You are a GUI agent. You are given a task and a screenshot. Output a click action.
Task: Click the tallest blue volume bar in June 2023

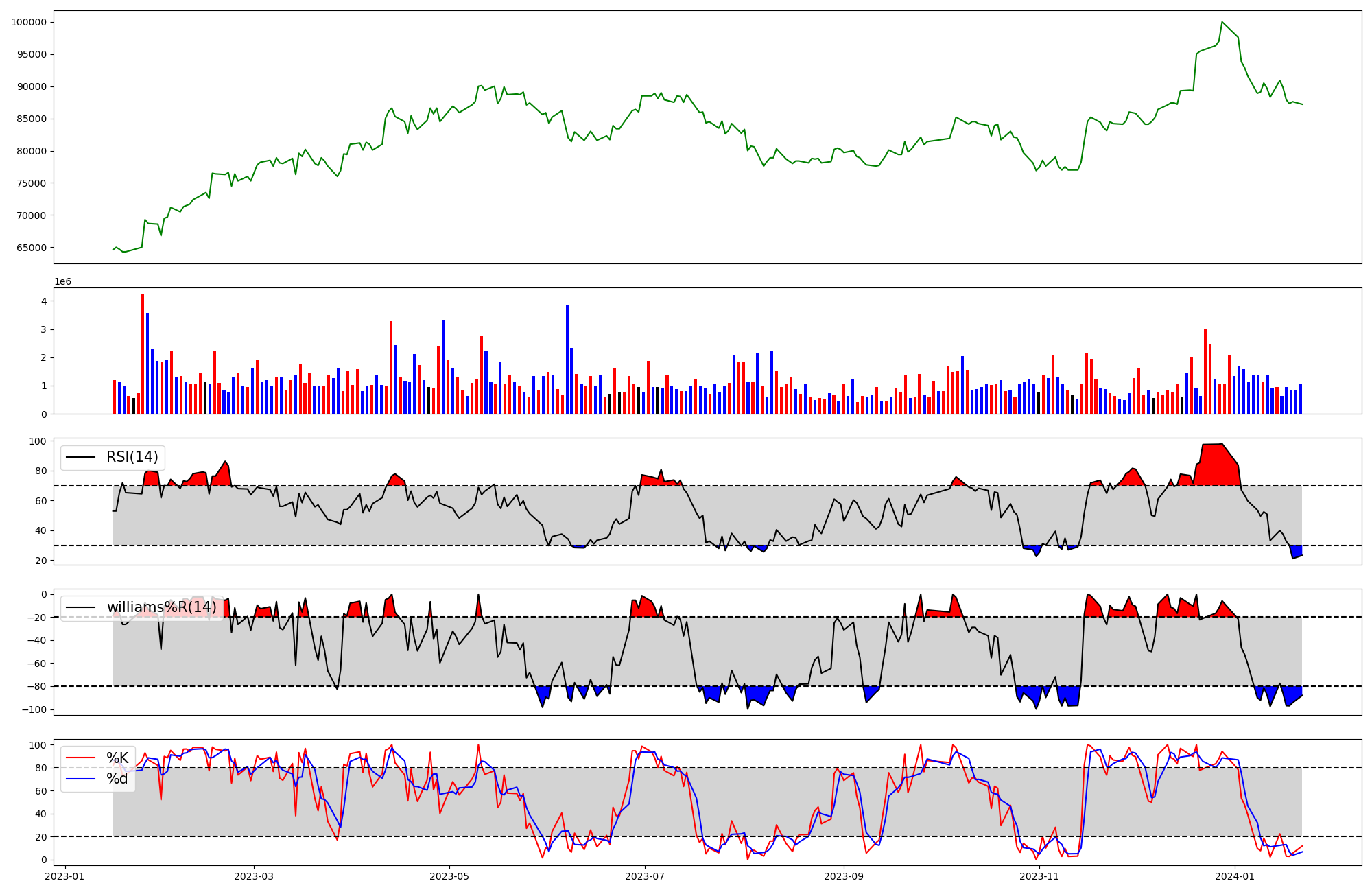567,360
